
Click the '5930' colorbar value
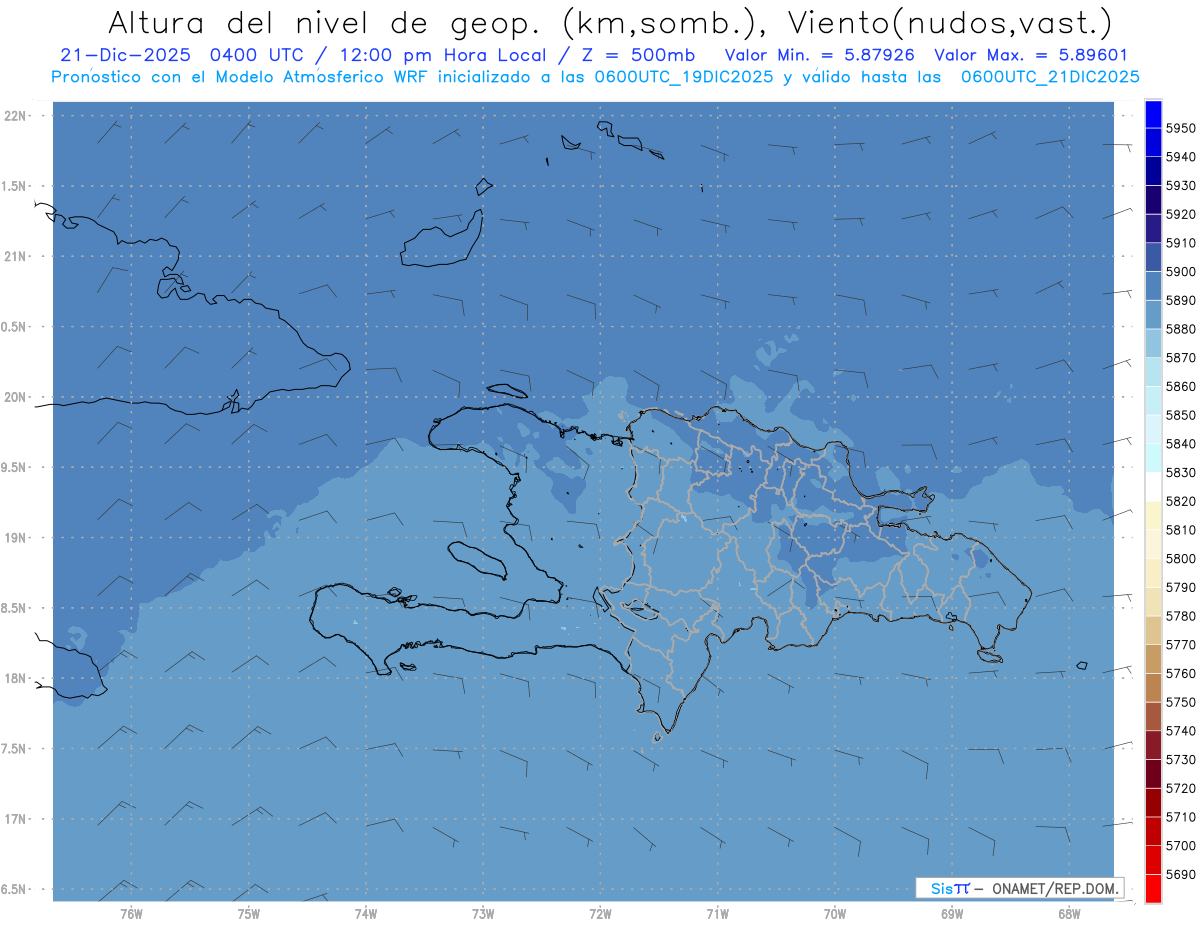pos(1180,186)
